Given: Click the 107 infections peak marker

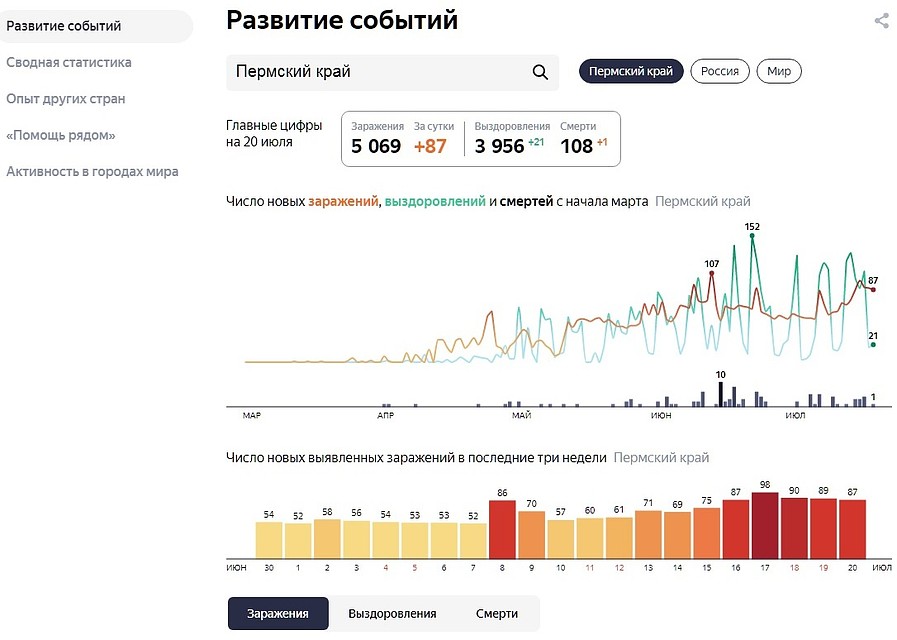Looking at the screenshot, I should click(x=712, y=273).
